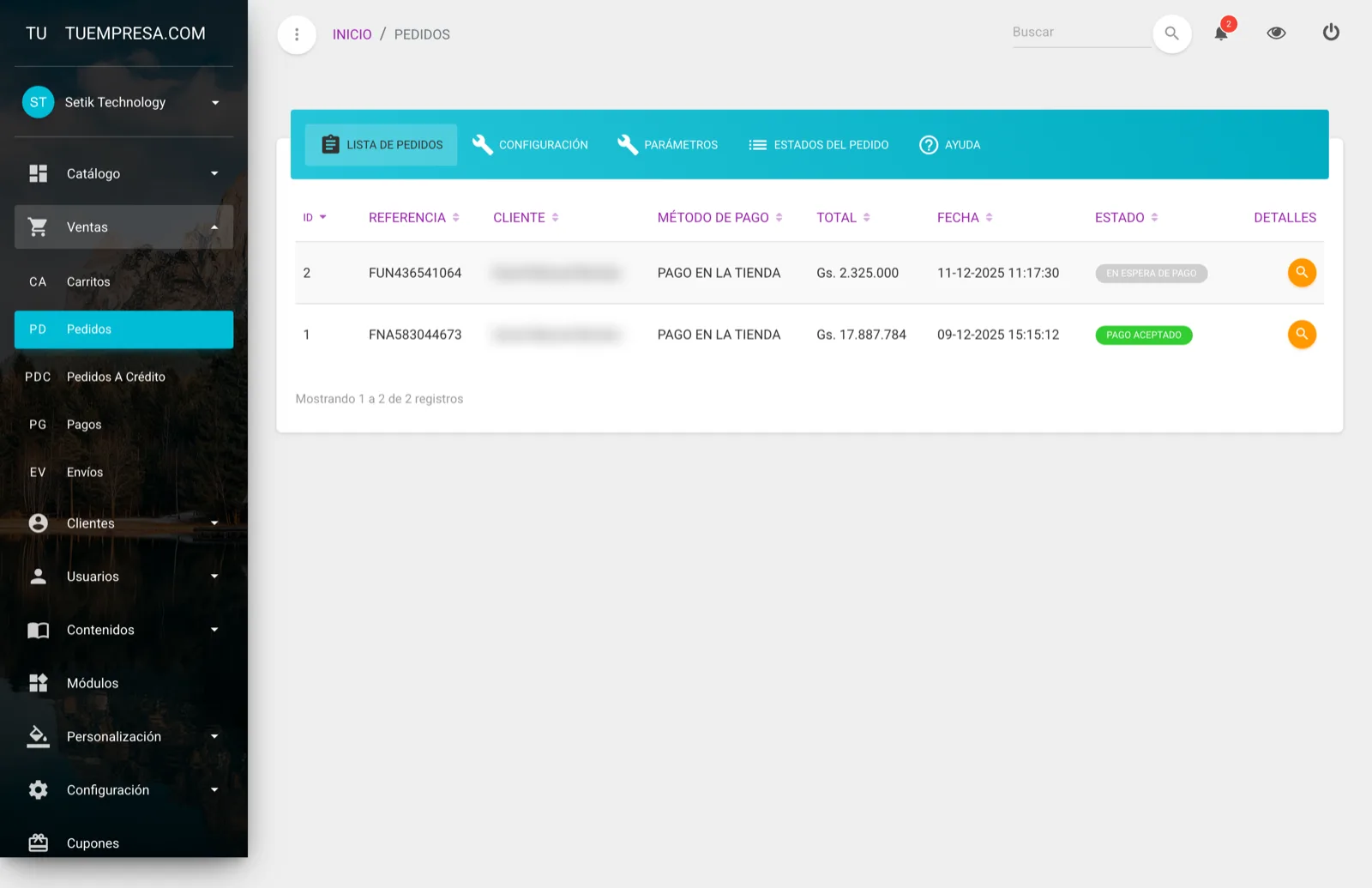Focus the Buscar search field
This screenshot has width=1372, height=888.
pyautogui.click(x=1080, y=33)
